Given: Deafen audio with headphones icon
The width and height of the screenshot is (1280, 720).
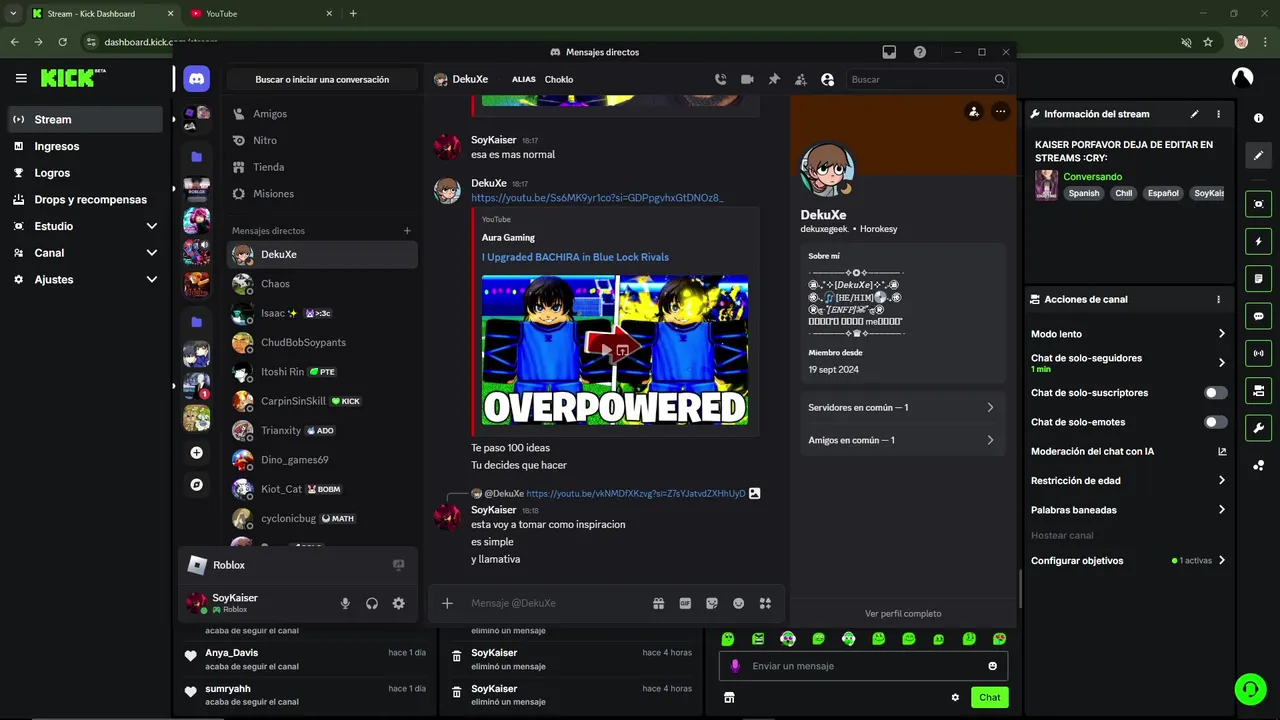Looking at the screenshot, I should click(x=372, y=603).
